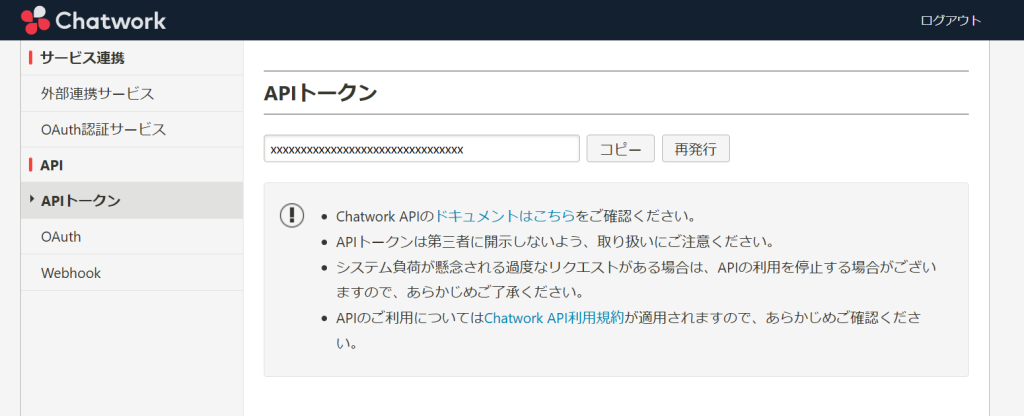Open the Chatwork API利用規約 link
This screenshot has width=1024, height=416.
point(554,317)
